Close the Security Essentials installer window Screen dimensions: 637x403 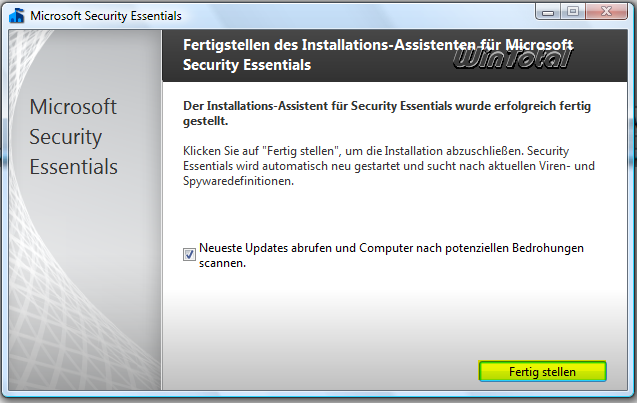[607, 13]
